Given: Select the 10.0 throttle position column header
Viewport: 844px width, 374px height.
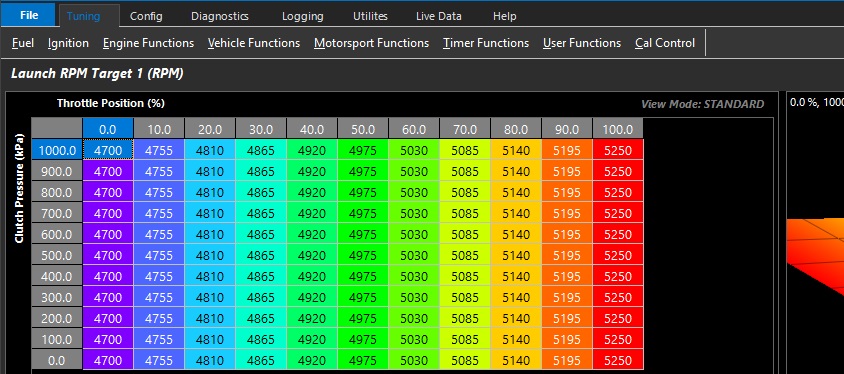Looking at the screenshot, I should 159,129.
